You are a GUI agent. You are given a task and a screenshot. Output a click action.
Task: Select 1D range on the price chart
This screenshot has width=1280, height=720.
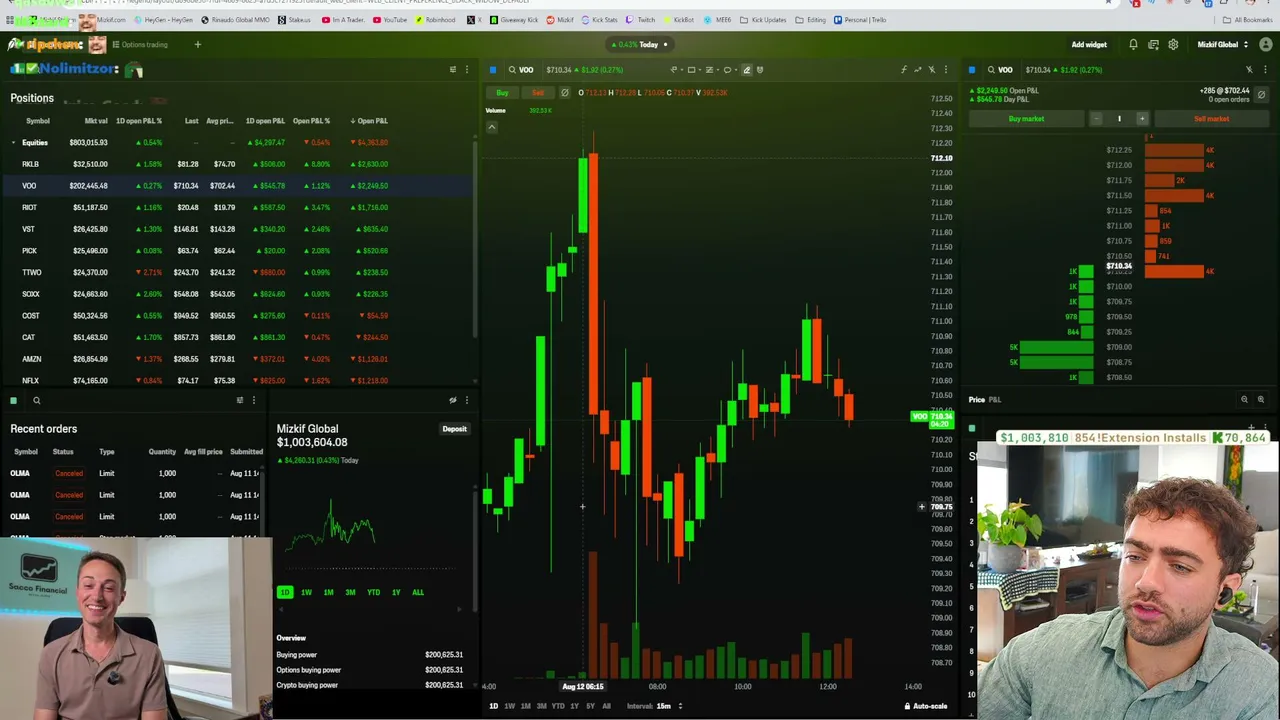click(493, 706)
